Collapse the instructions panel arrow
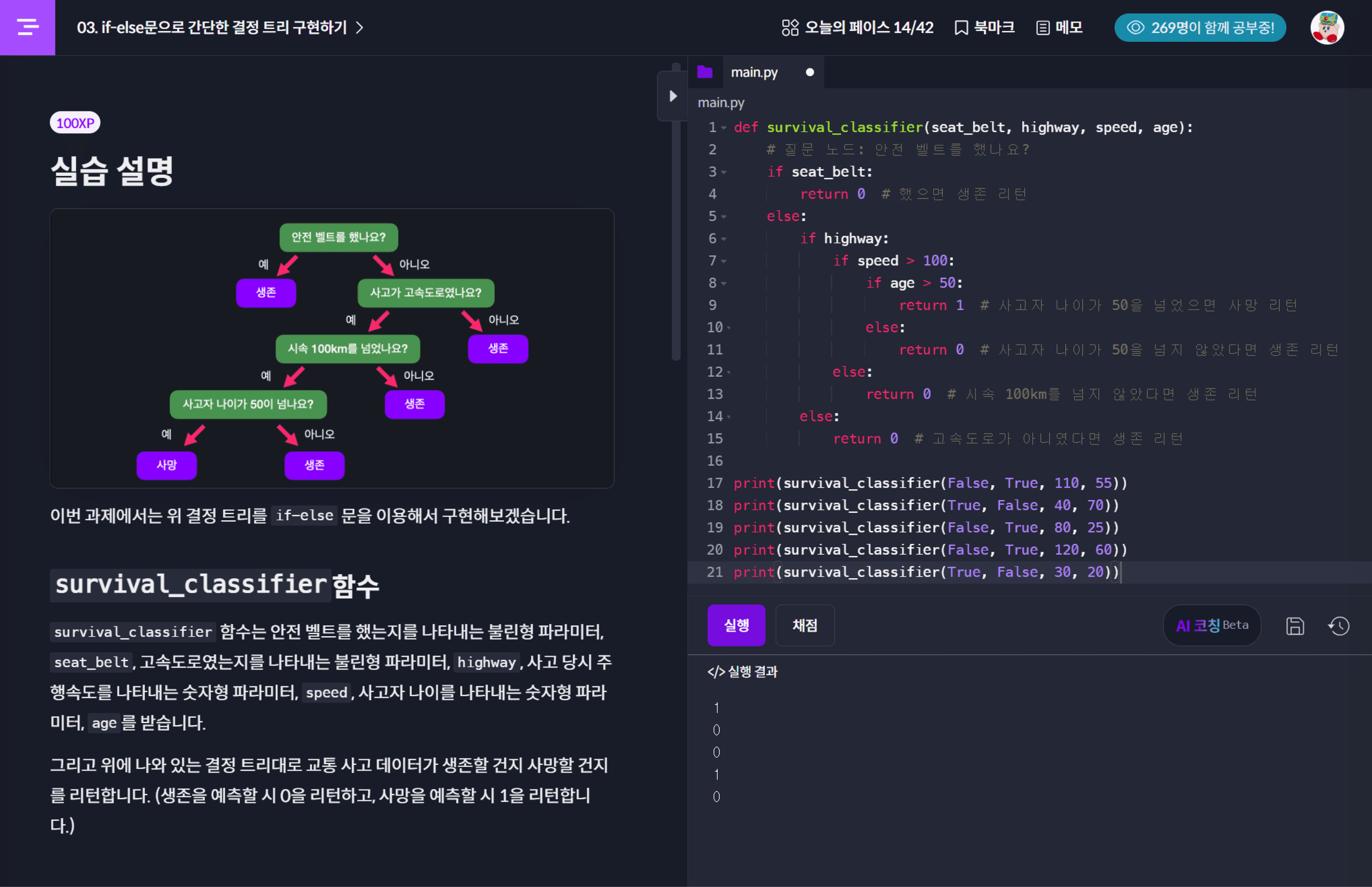Screen dimensions: 1372x887 point(673,96)
